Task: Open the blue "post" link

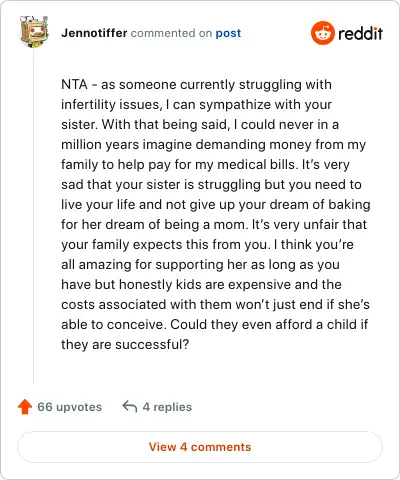Action: [x=228, y=33]
